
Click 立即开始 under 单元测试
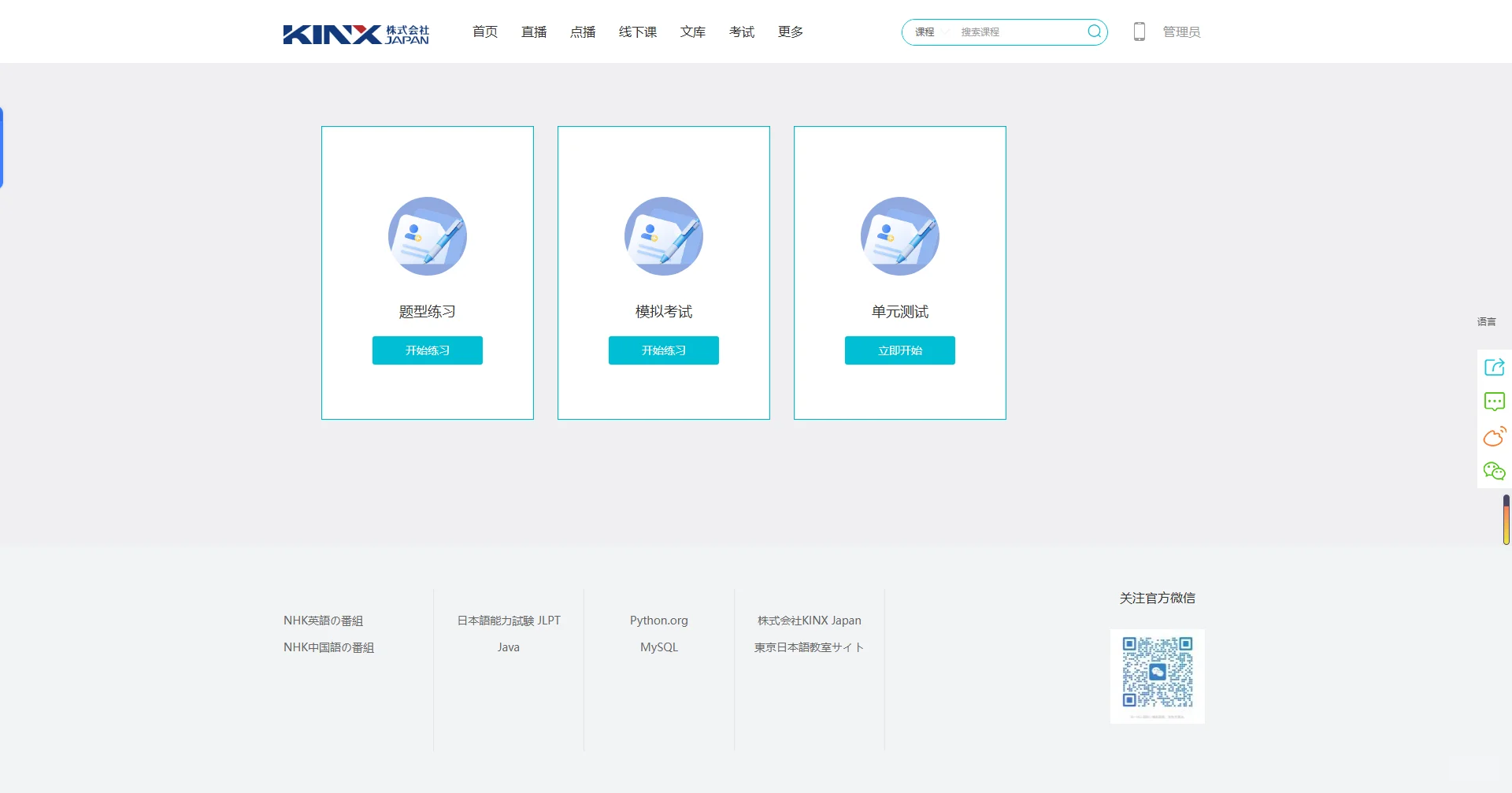tap(899, 350)
